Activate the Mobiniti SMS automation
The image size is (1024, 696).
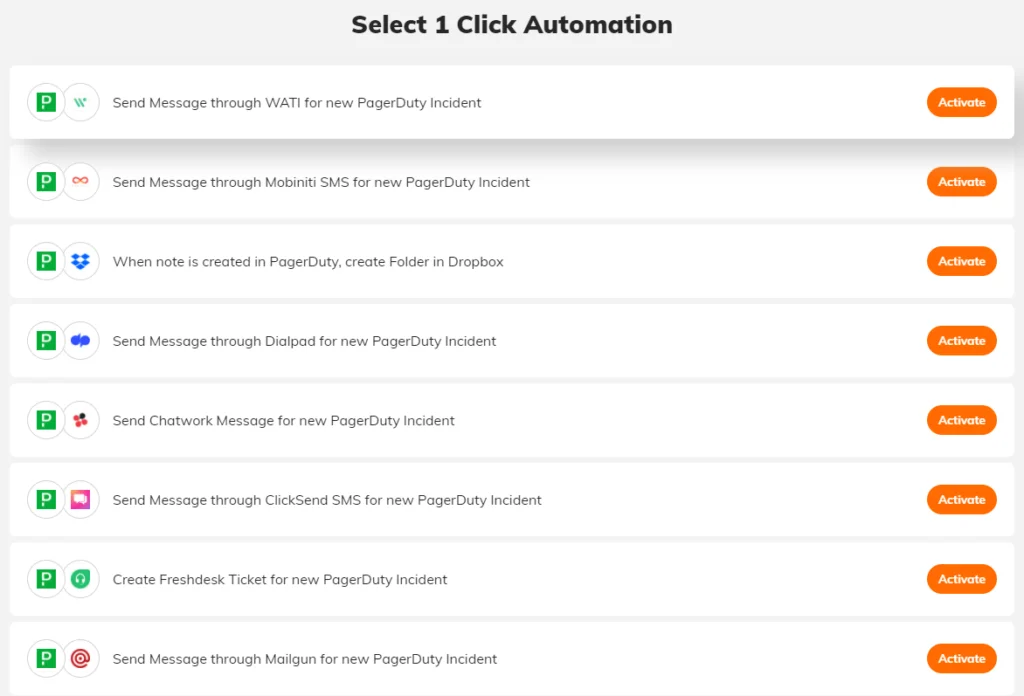(x=961, y=182)
